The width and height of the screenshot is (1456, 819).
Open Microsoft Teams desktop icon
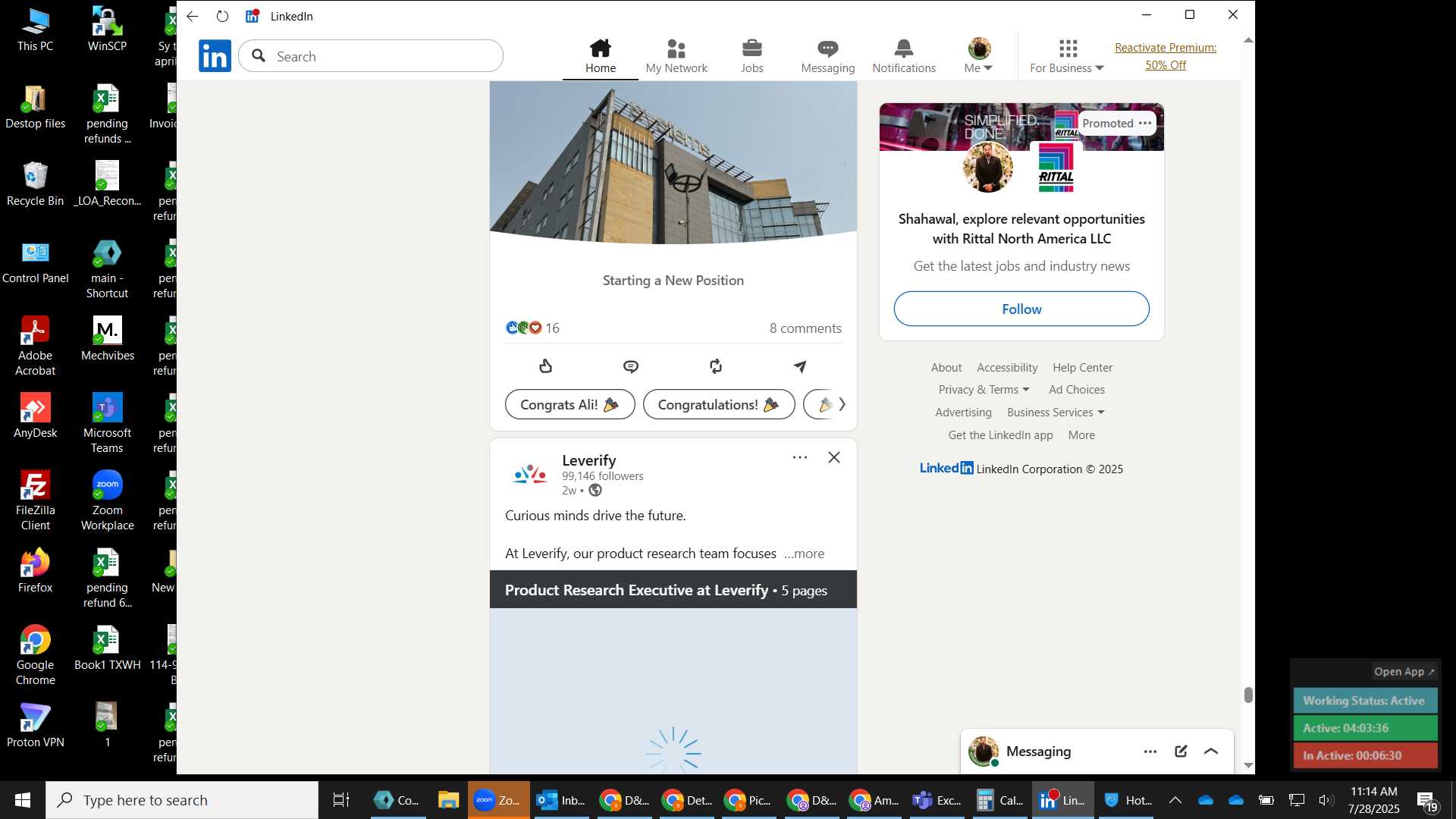pyautogui.click(x=107, y=423)
